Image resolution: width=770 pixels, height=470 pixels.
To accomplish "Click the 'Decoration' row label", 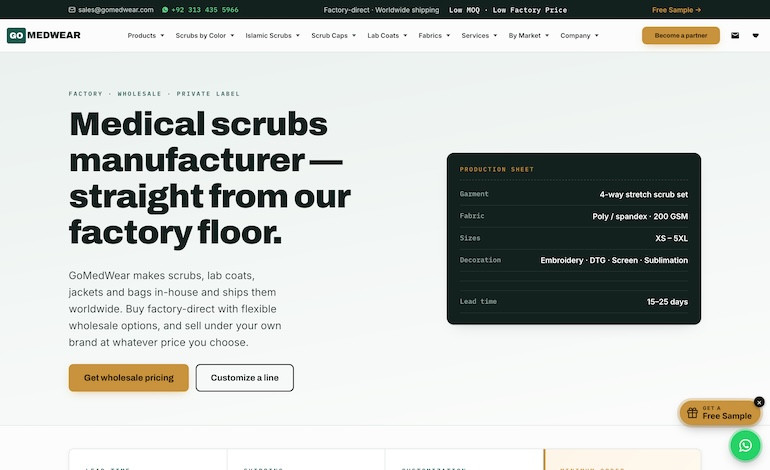I will tap(480, 260).
